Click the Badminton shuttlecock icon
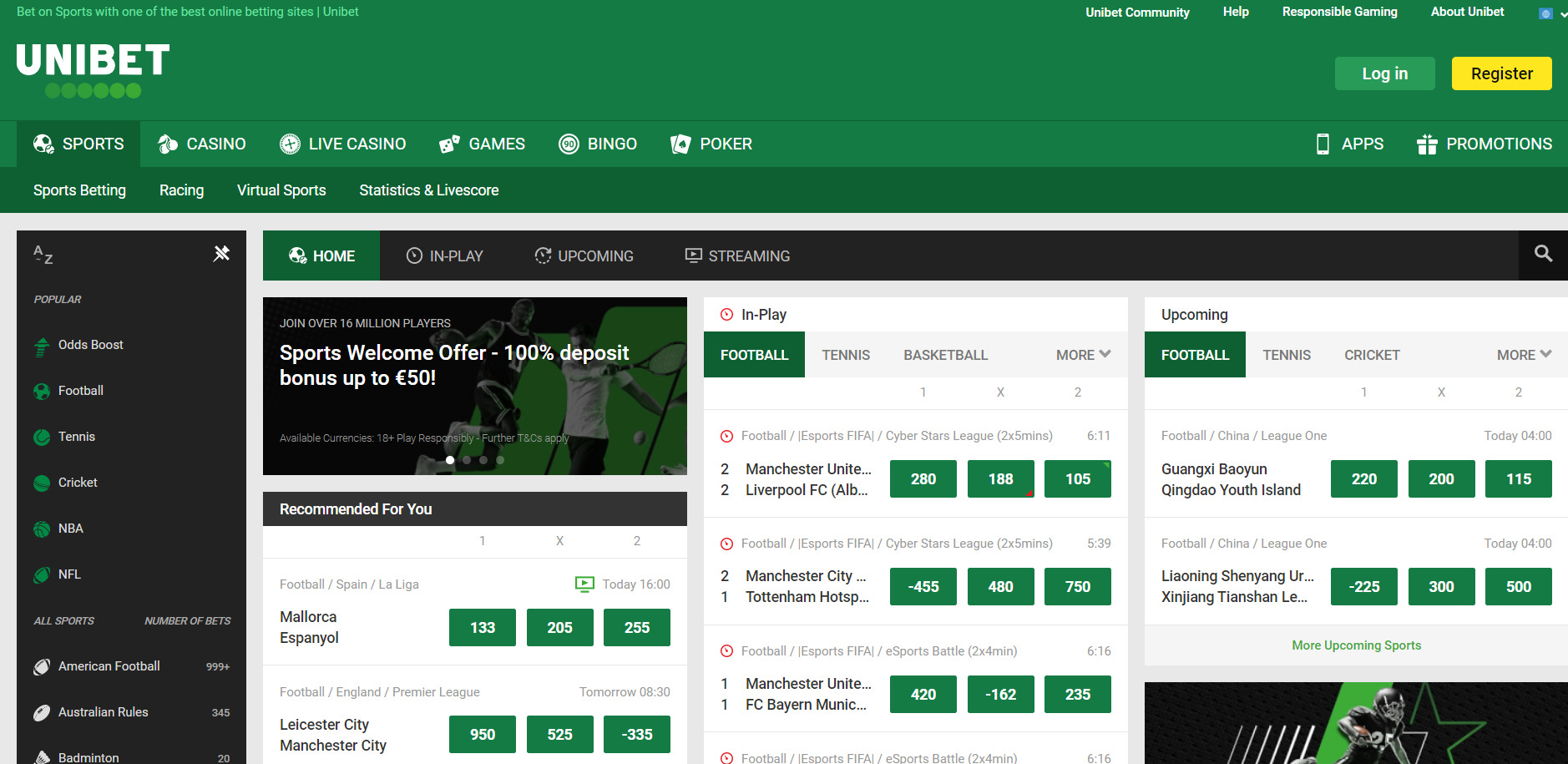The width and height of the screenshot is (1568, 764). click(42, 756)
